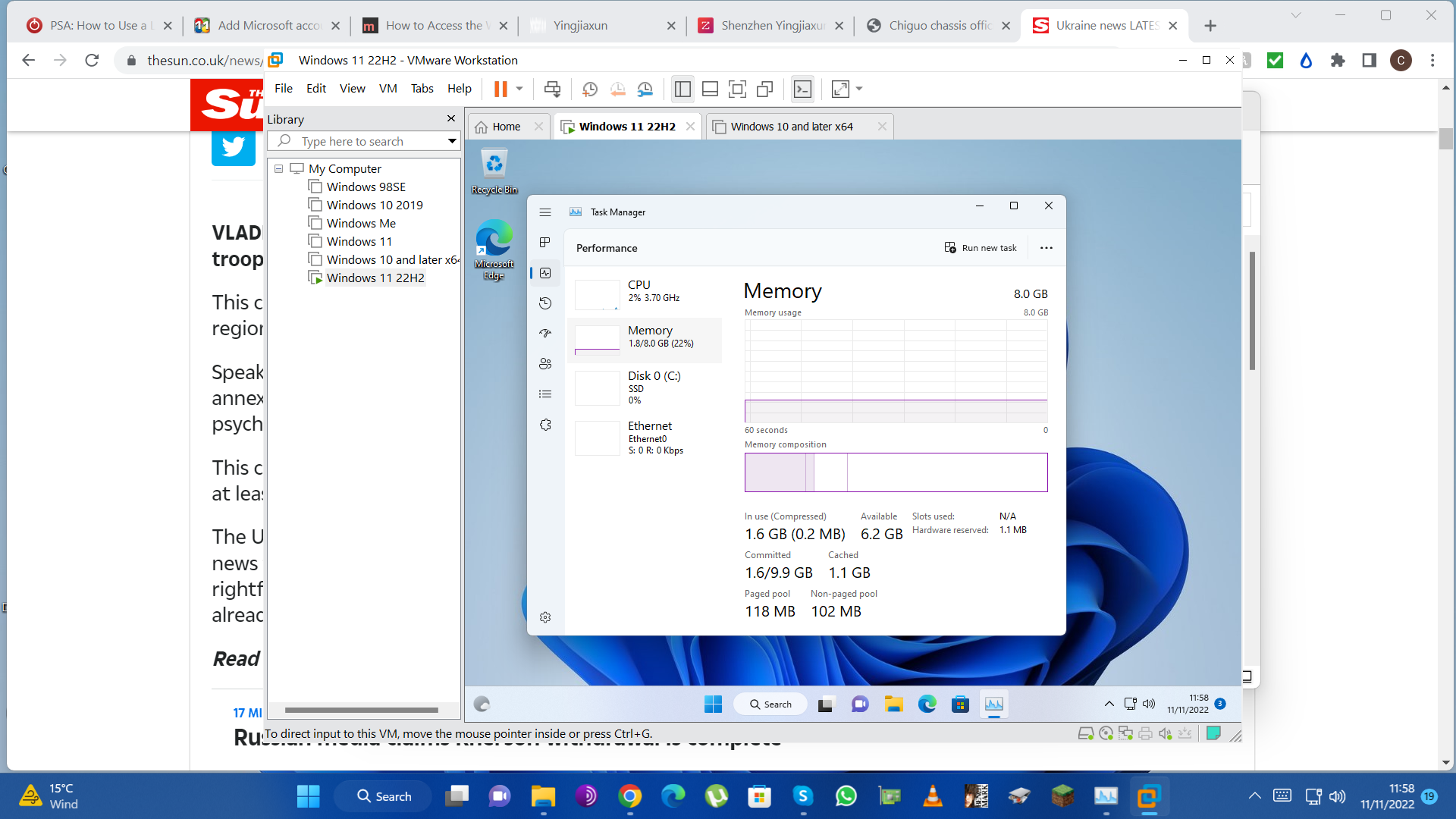Click Send Ctrl+Alt+Del toolbar icon
The image size is (1456, 819).
tap(552, 89)
